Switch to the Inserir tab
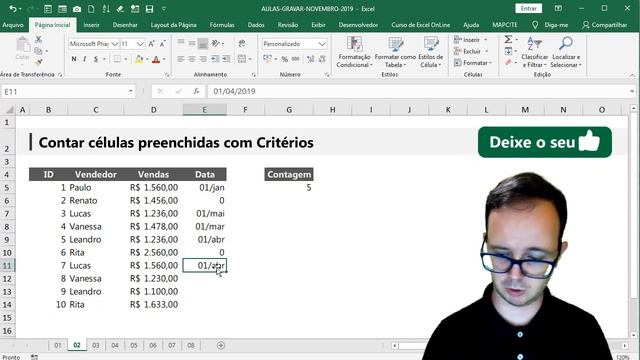The height and width of the screenshot is (360, 640). (91, 25)
